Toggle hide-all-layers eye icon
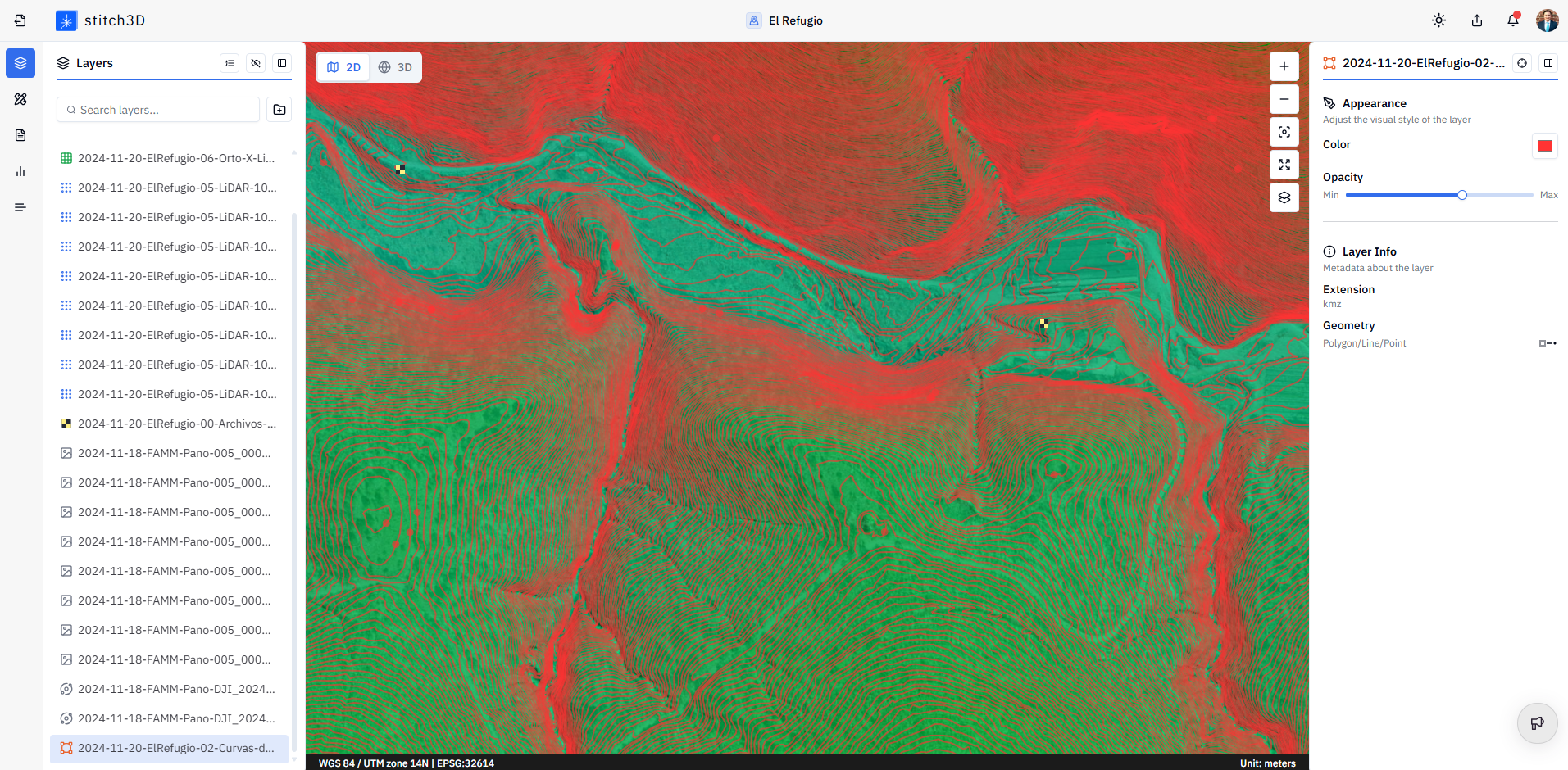1568x770 pixels. click(256, 63)
